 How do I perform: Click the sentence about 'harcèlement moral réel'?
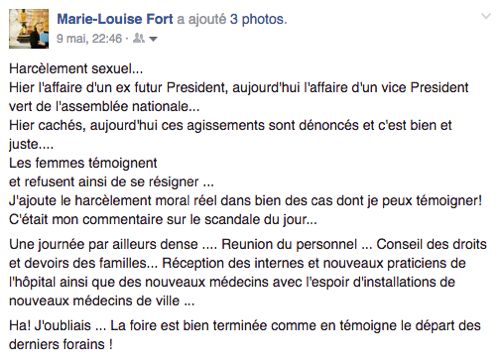click(245, 201)
